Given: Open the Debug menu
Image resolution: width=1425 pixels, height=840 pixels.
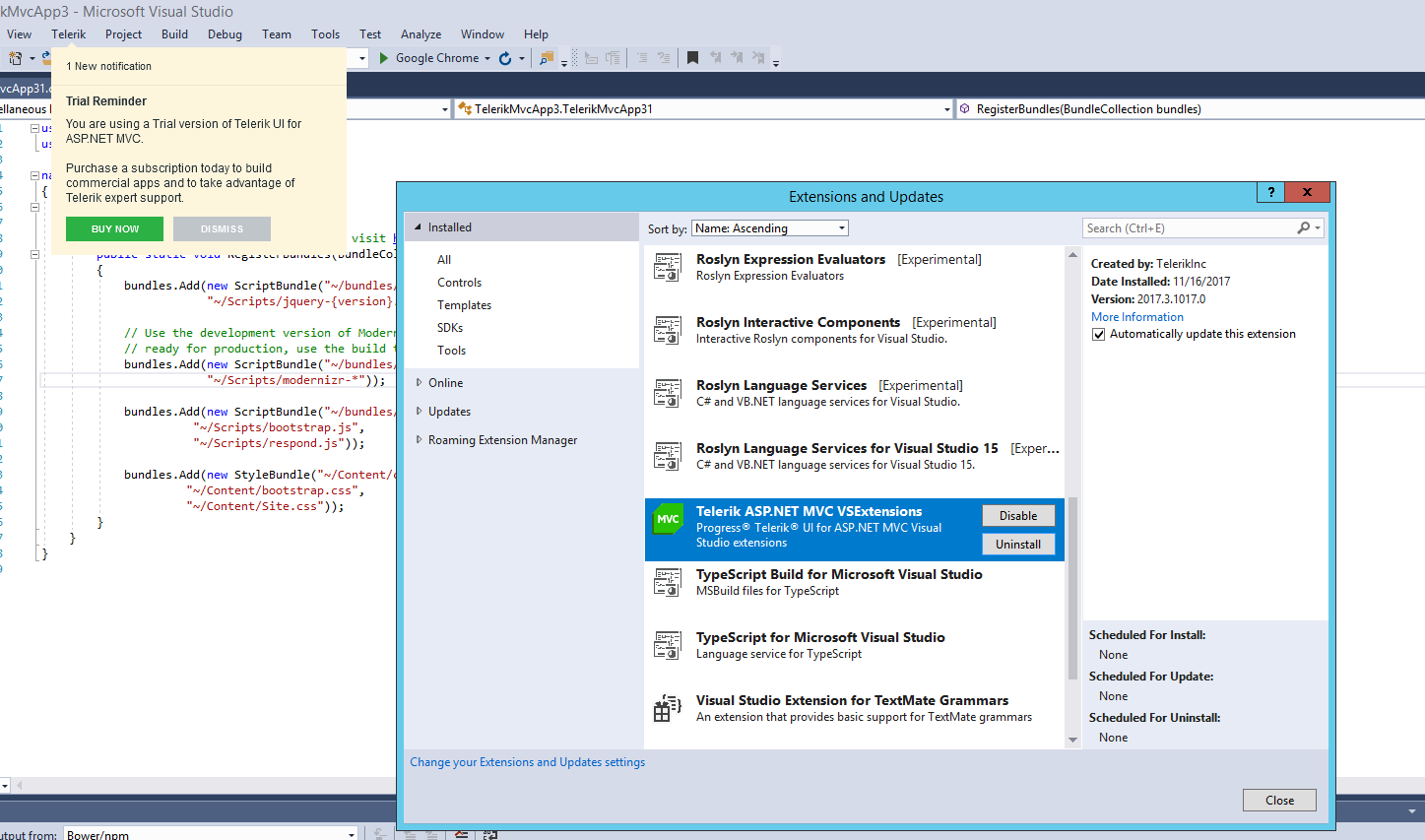Looking at the screenshot, I should point(225,34).
